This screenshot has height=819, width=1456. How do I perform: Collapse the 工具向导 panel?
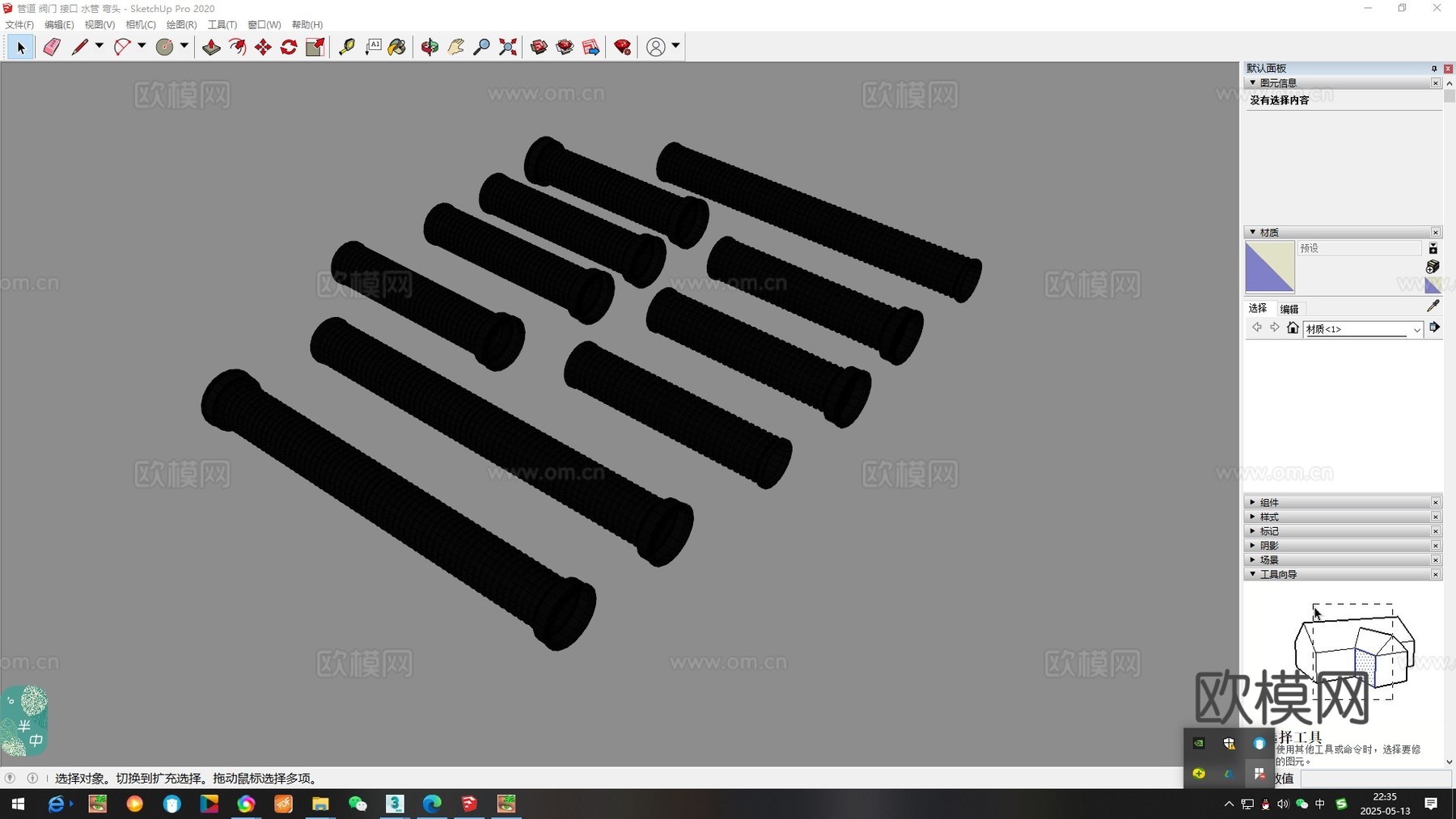[1253, 574]
